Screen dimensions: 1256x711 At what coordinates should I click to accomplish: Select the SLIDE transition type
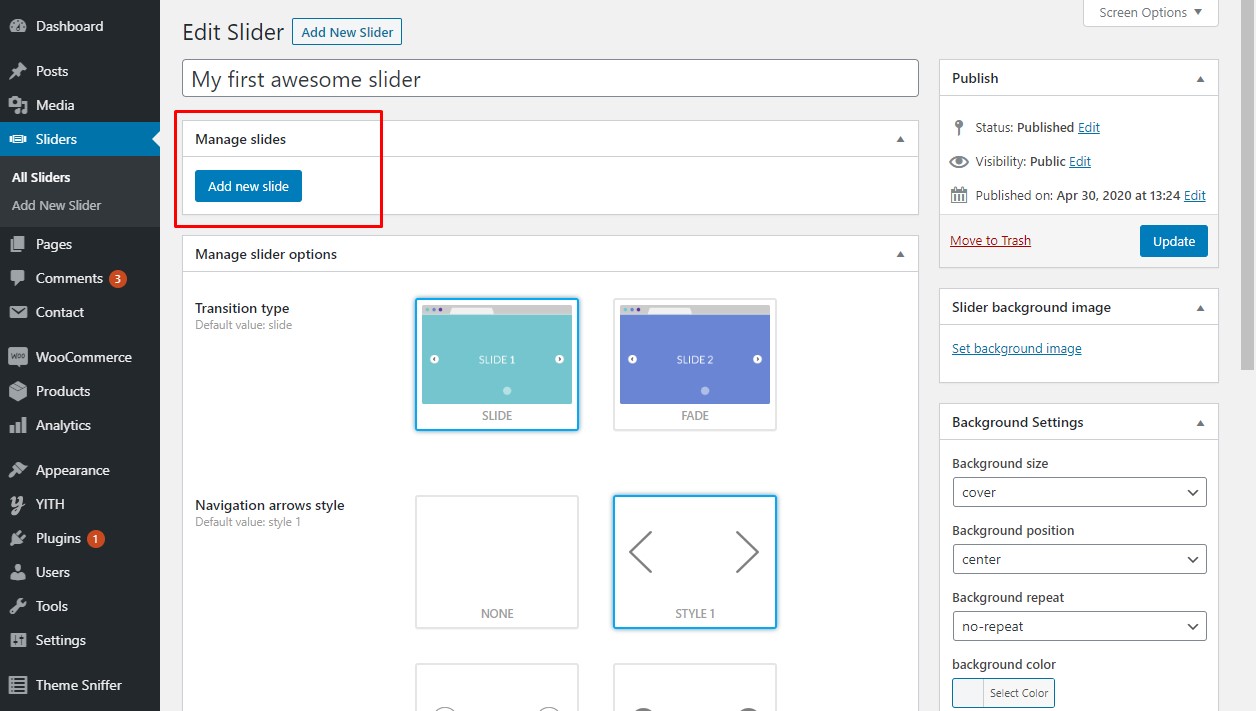(x=497, y=364)
